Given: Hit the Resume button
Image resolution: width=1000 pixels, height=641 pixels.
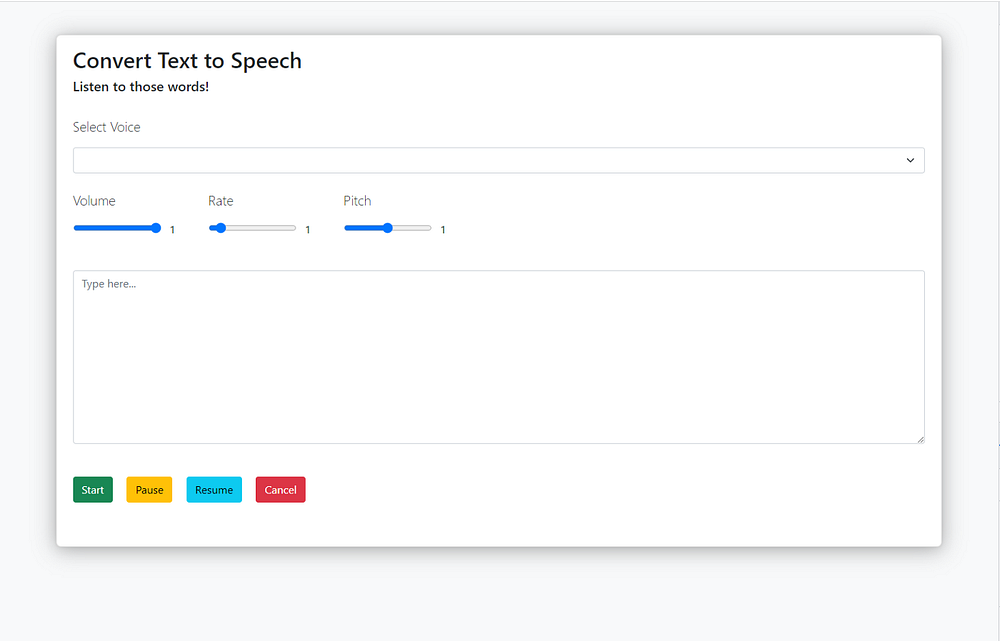Looking at the screenshot, I should click(214, 490).
